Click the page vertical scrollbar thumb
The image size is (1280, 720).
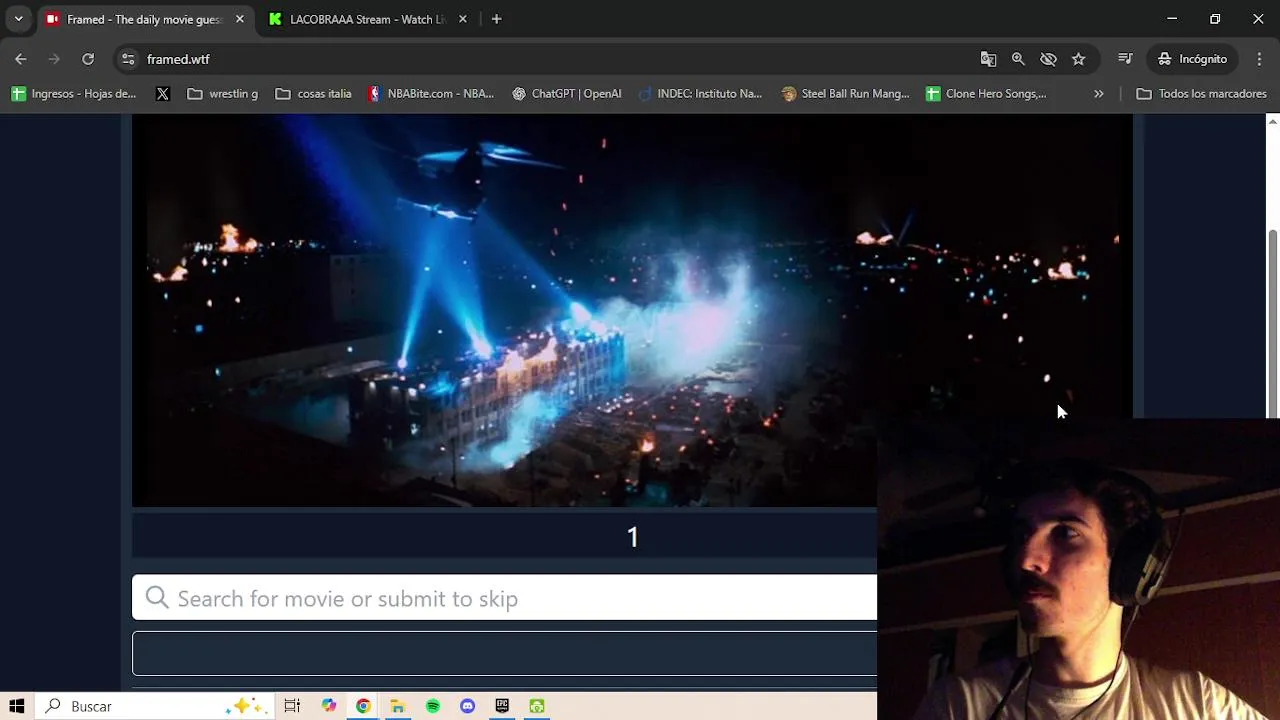(1272, 323)
